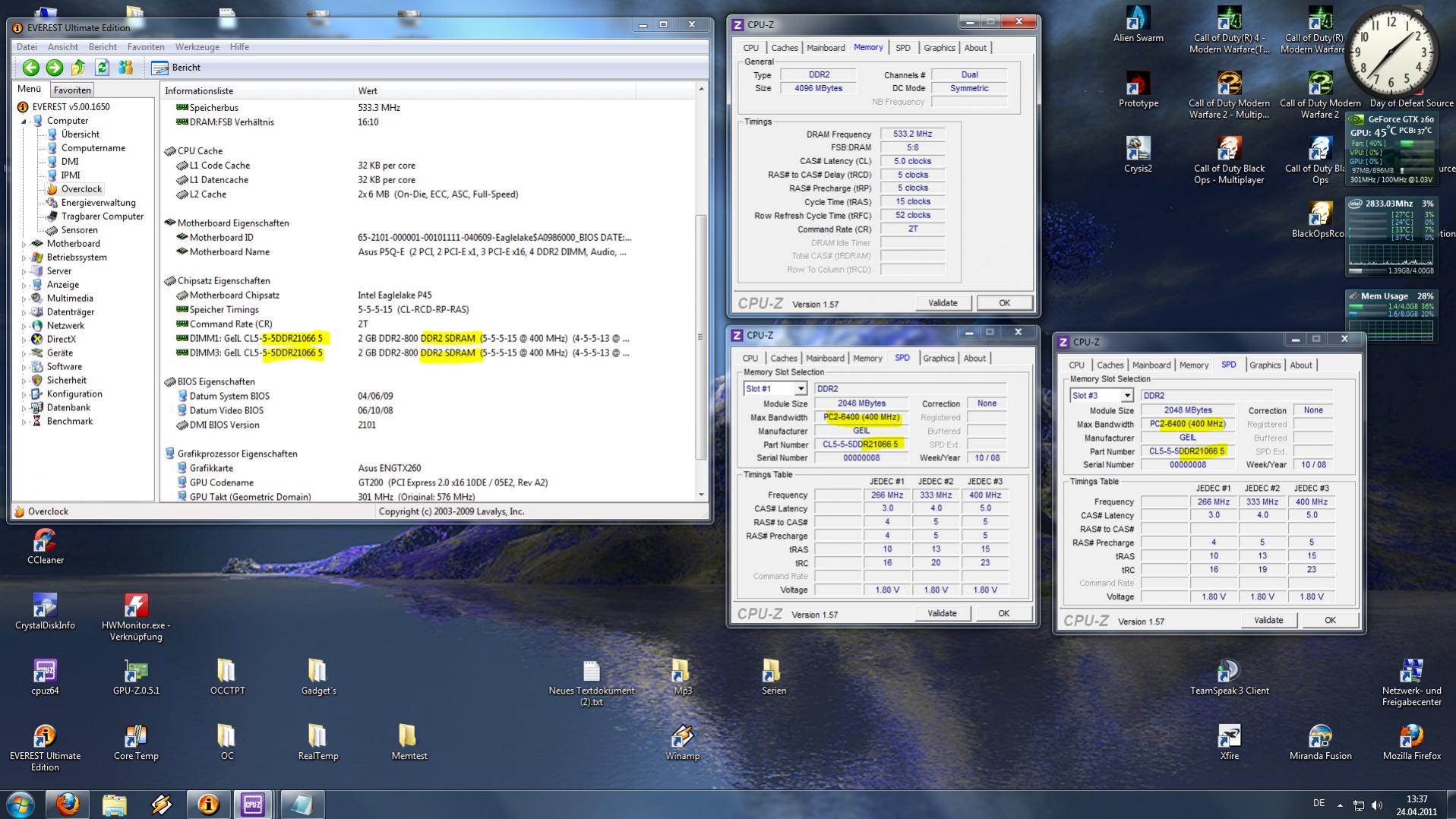Screen dimensions: 1456x819
Task: Click OK in the CPU-Z Memory window
Action: (x=1004, y=303)
